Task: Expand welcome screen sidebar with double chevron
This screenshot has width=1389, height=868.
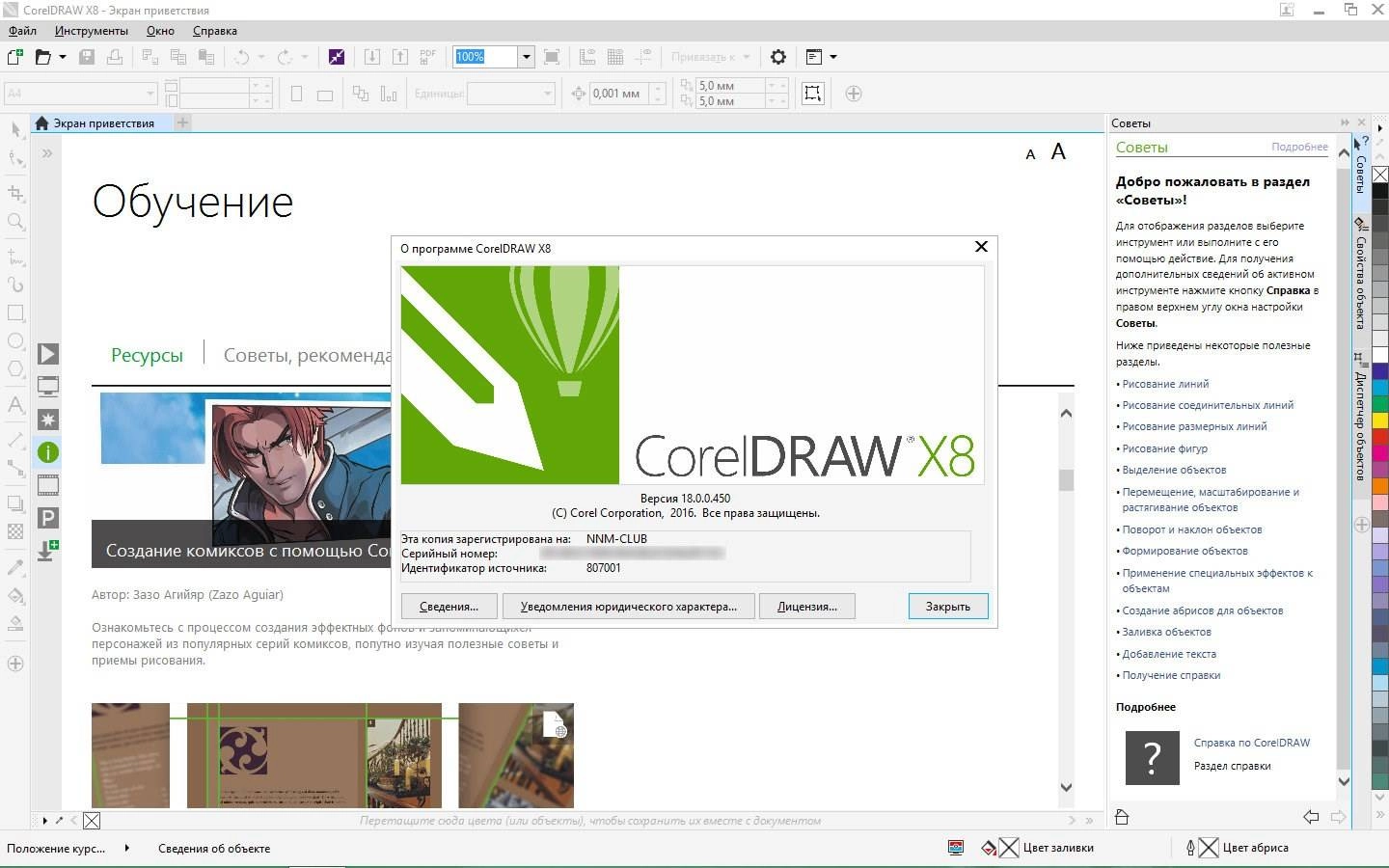Action: pos(47,153)
